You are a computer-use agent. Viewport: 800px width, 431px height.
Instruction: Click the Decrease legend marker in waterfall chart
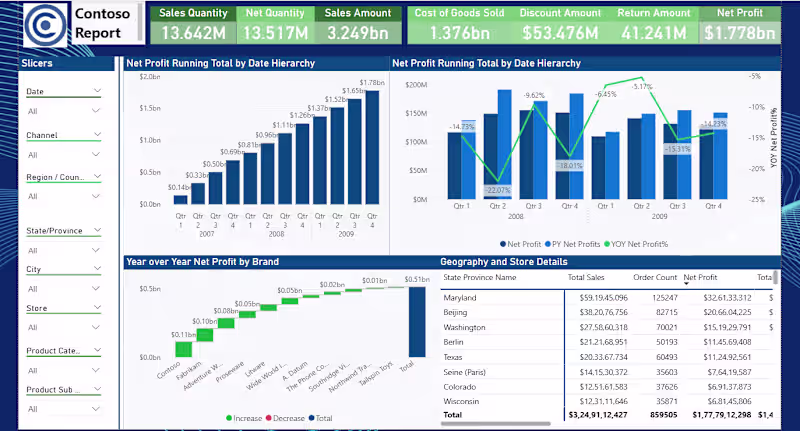(x=268, y=418)
